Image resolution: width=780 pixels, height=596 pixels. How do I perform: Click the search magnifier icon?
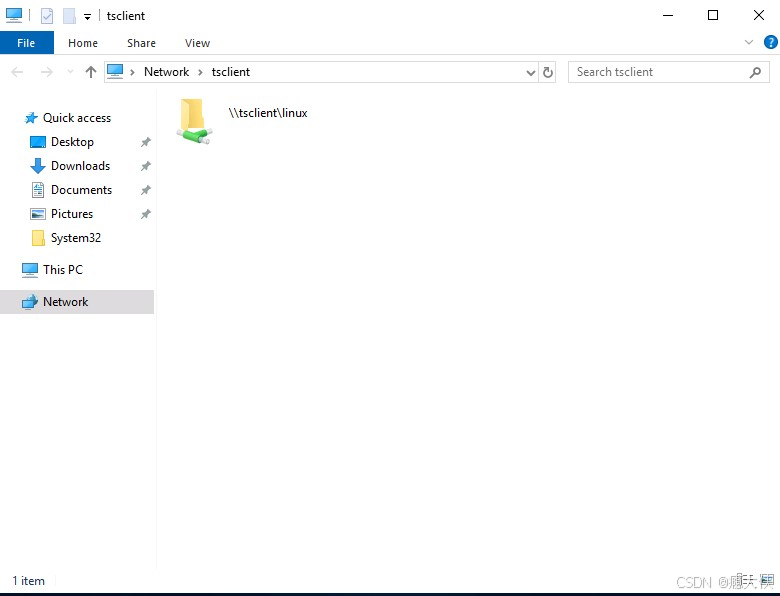coord(755,73)
